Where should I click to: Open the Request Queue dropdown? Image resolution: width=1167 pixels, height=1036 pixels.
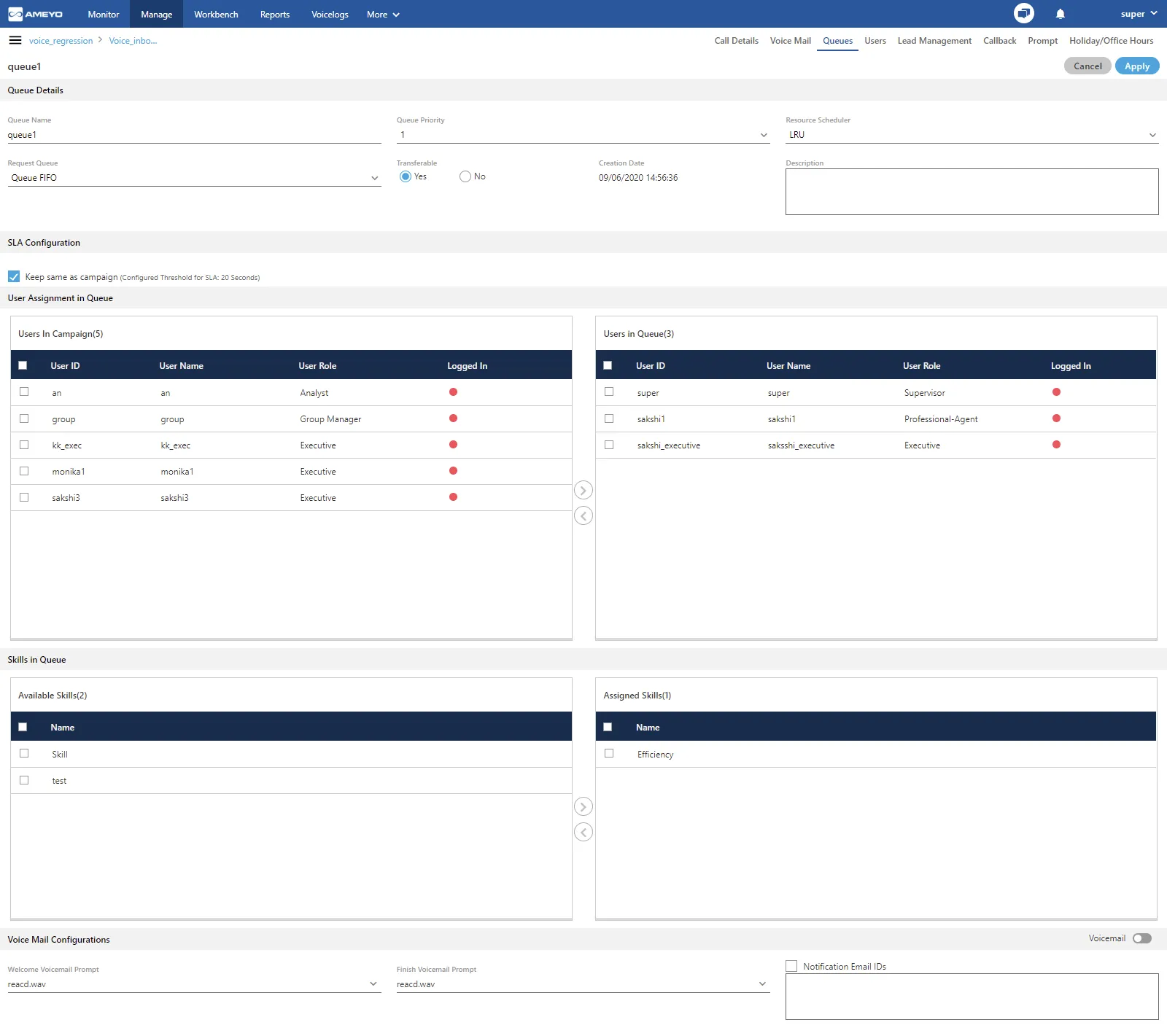pos(195,178)
